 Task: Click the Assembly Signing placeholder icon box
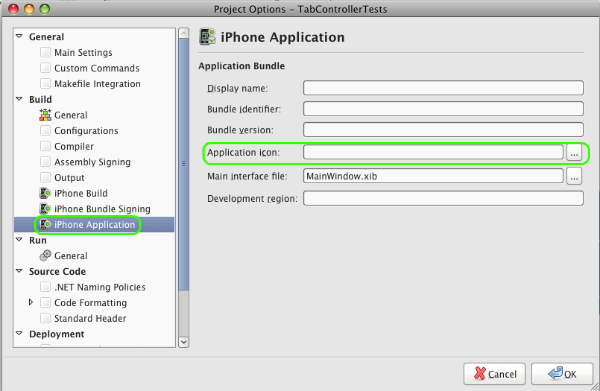click(45, 162)
